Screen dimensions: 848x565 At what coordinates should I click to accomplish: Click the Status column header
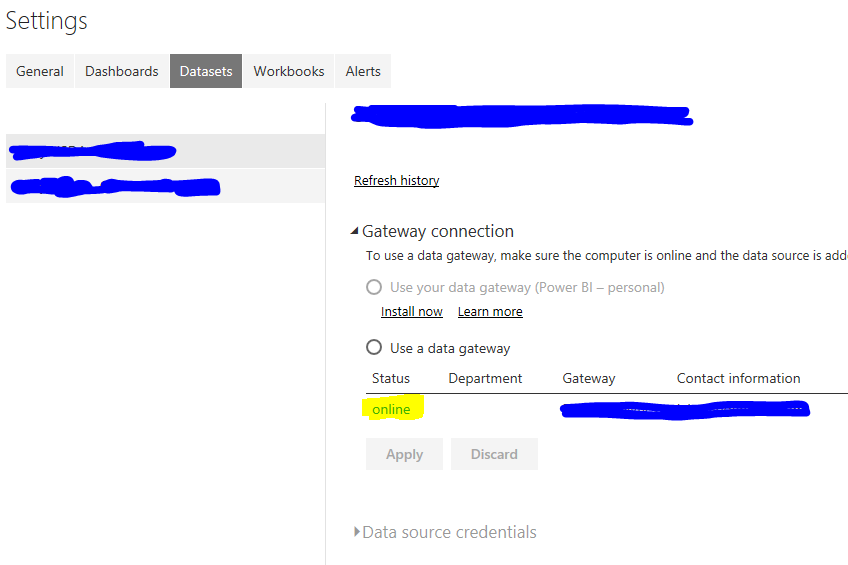tap(390, 378)
